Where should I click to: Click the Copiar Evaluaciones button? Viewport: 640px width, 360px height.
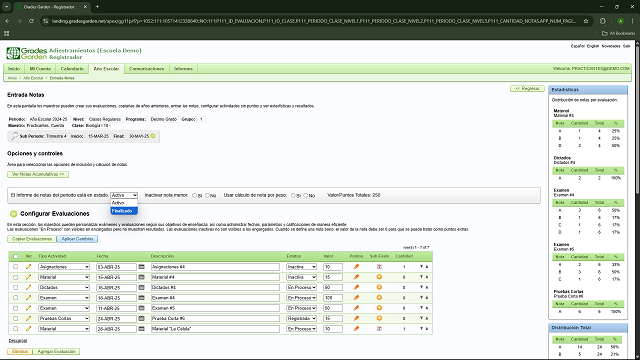[32, 239]
